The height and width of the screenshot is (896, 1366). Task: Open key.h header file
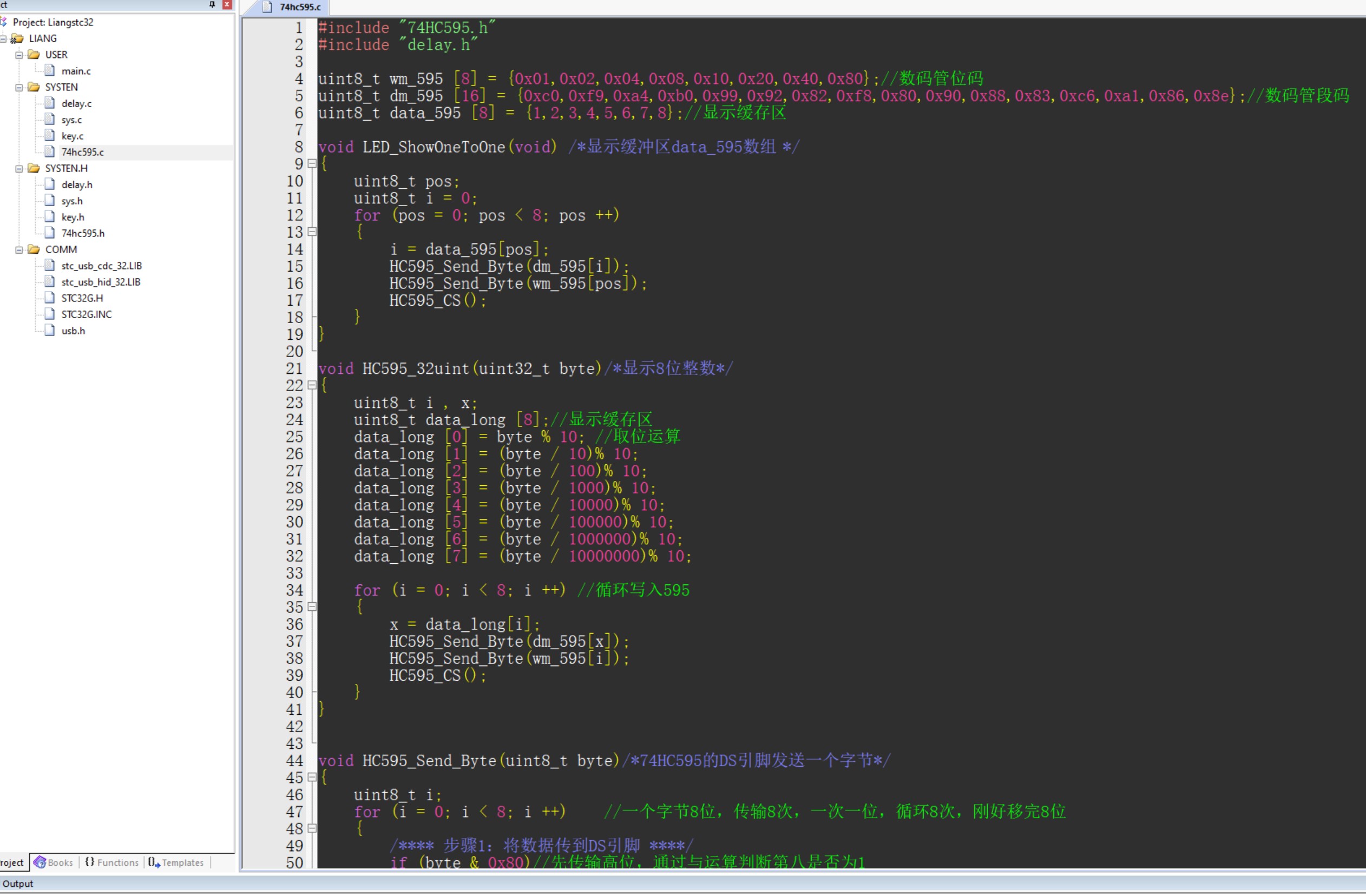point(73,217)
